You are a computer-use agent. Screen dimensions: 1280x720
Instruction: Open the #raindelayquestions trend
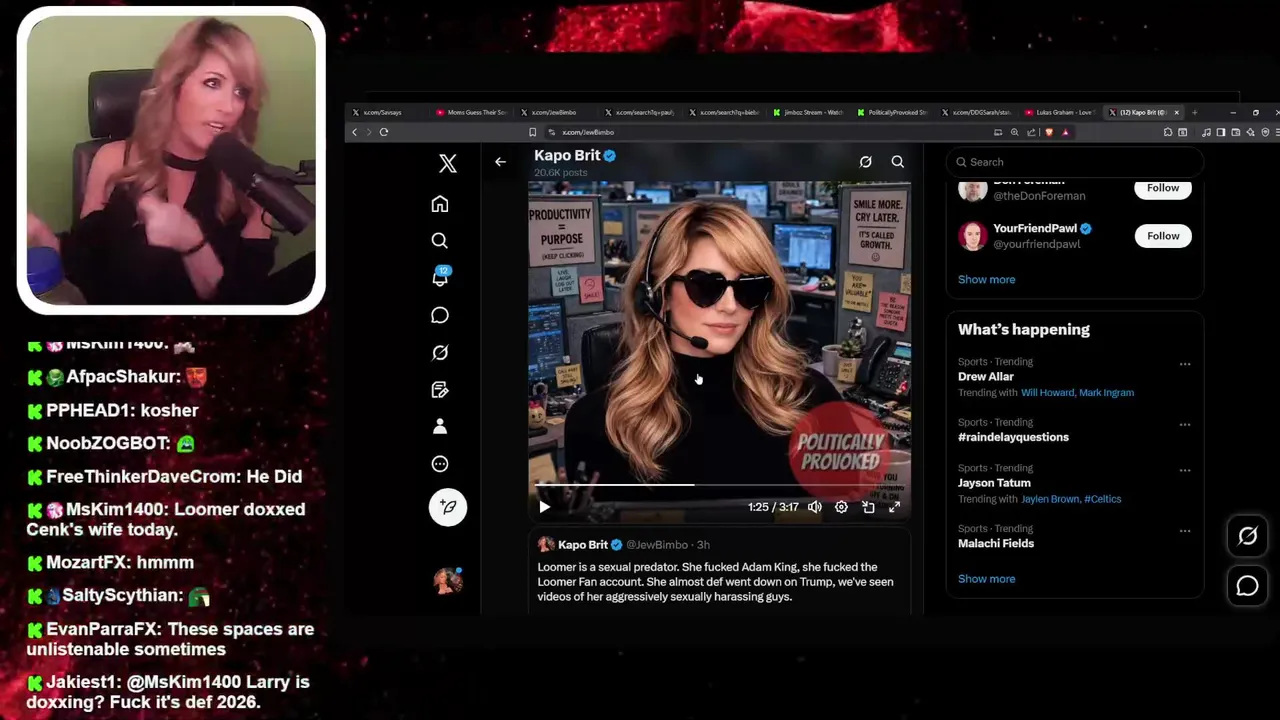1013,437
